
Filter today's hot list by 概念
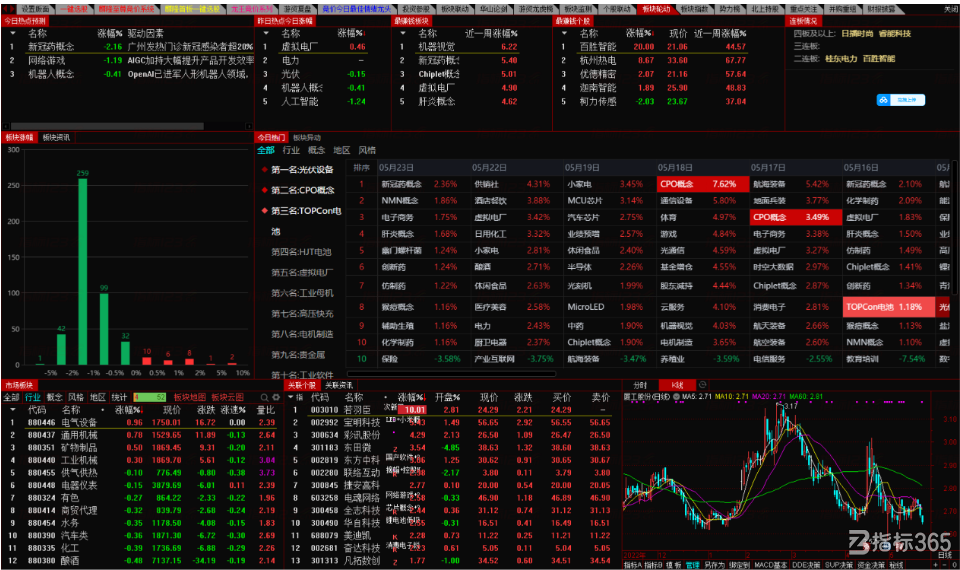[316, 150]
